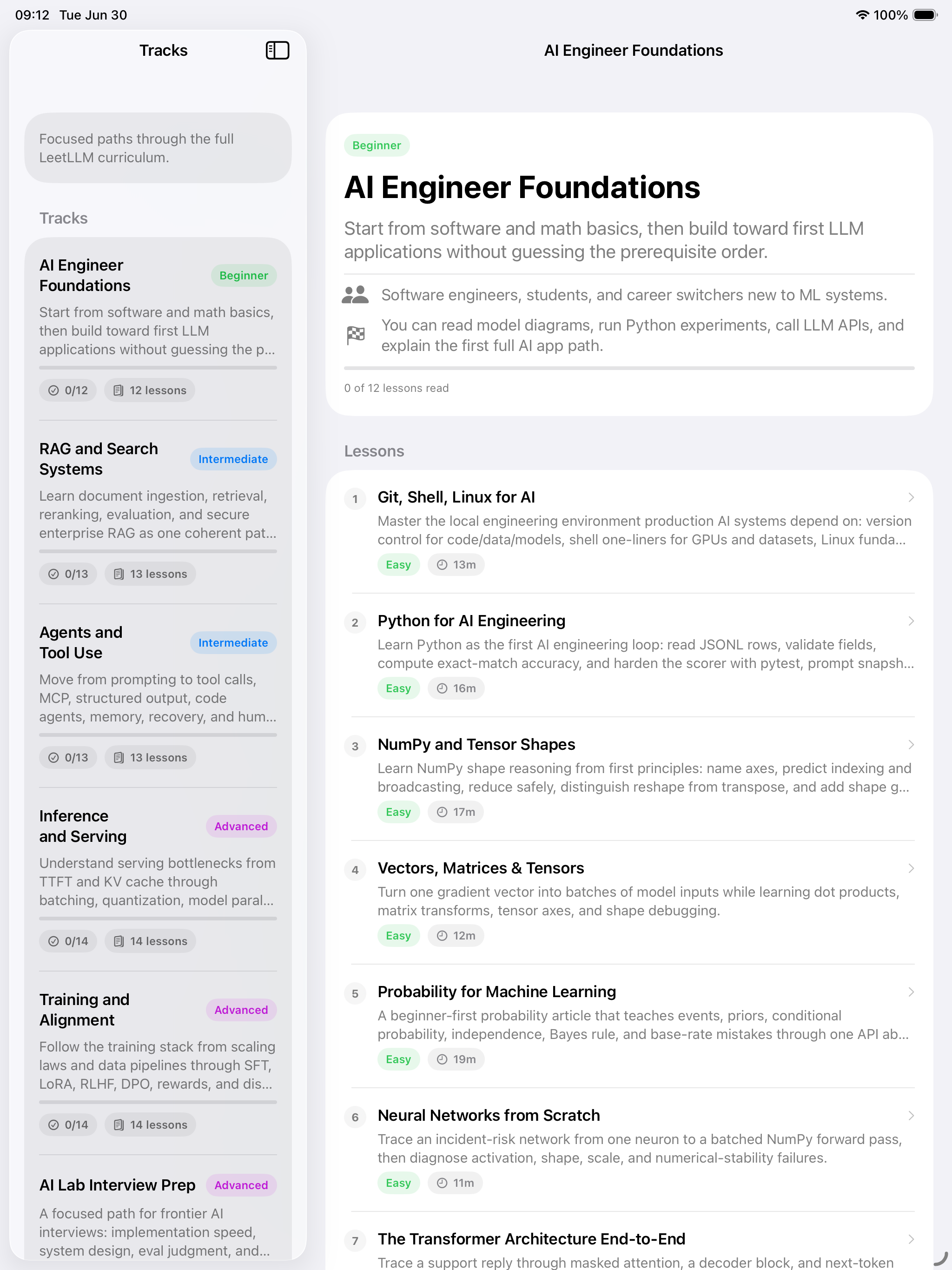The width and height of the screenshot is (952, 1270).
Task: Open the AI Lab Interview Prep track
Action: tap(158, 1217)
